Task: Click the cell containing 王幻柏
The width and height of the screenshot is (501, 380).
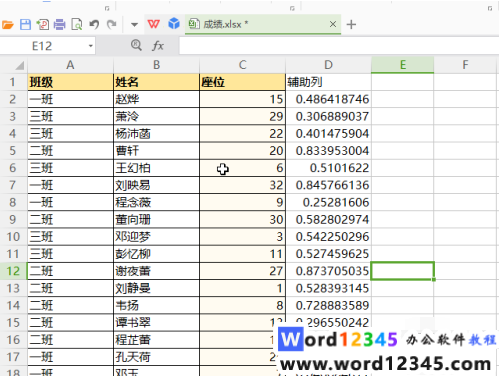Action: click(156, 168)
